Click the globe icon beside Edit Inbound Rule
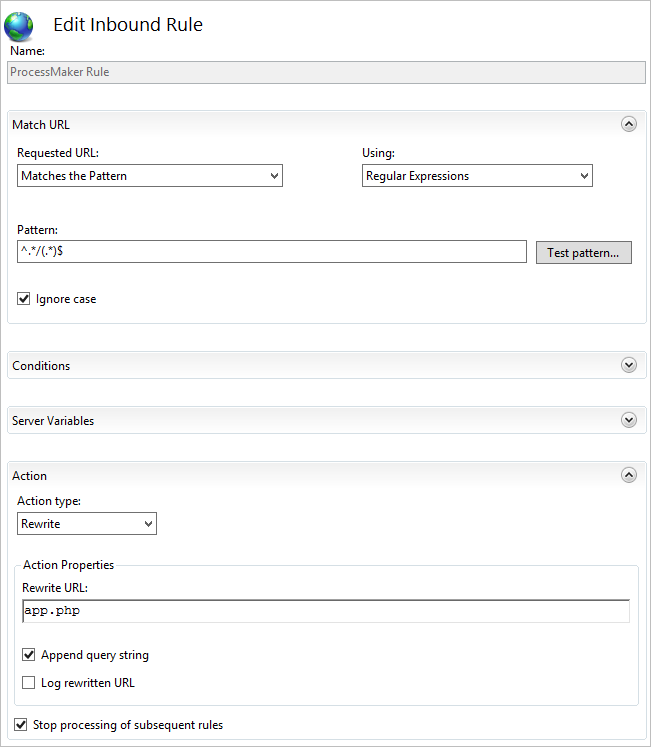 pos(19,26)
